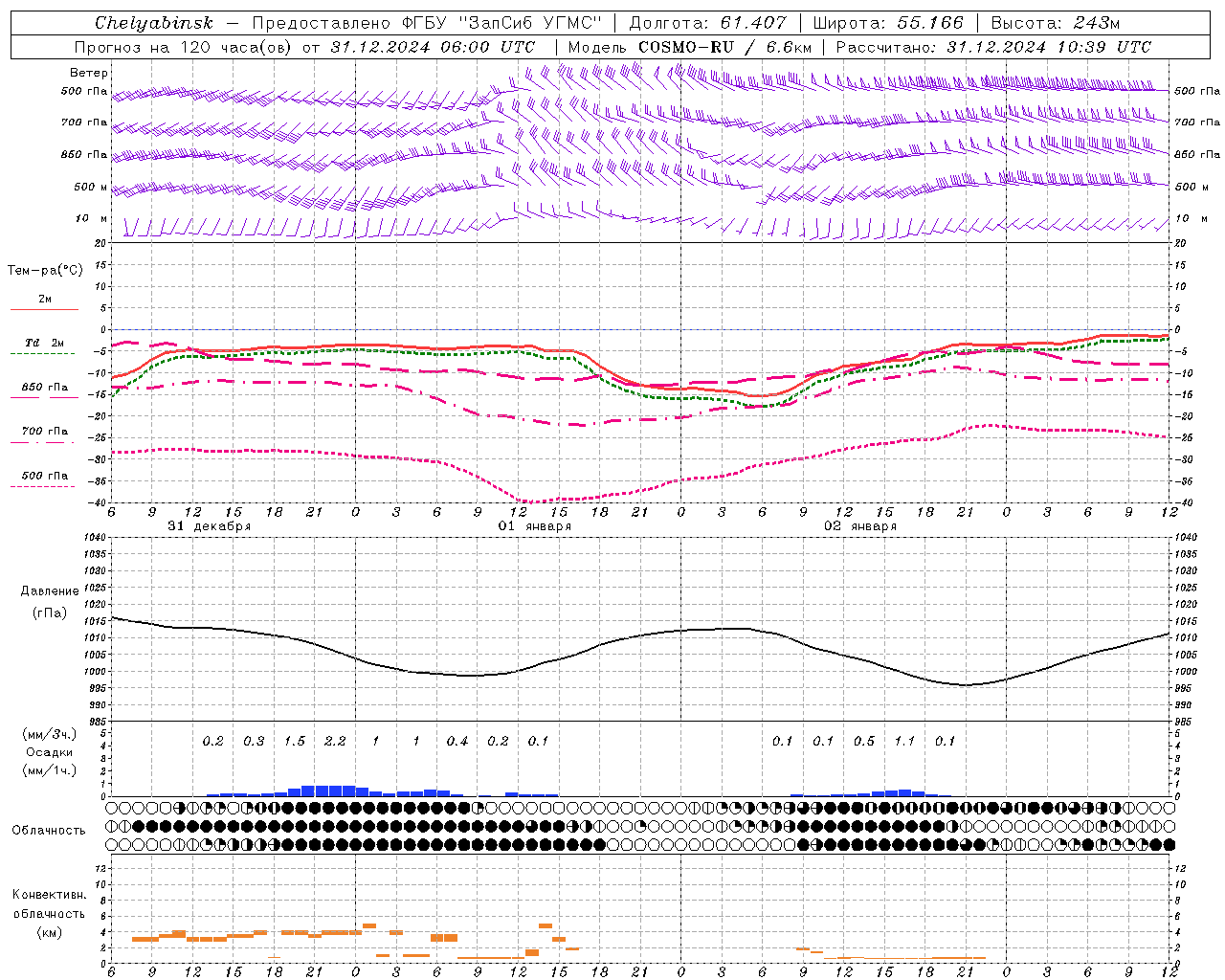Click the 'Конвективн.' convective cloud label

coord(49,895)
